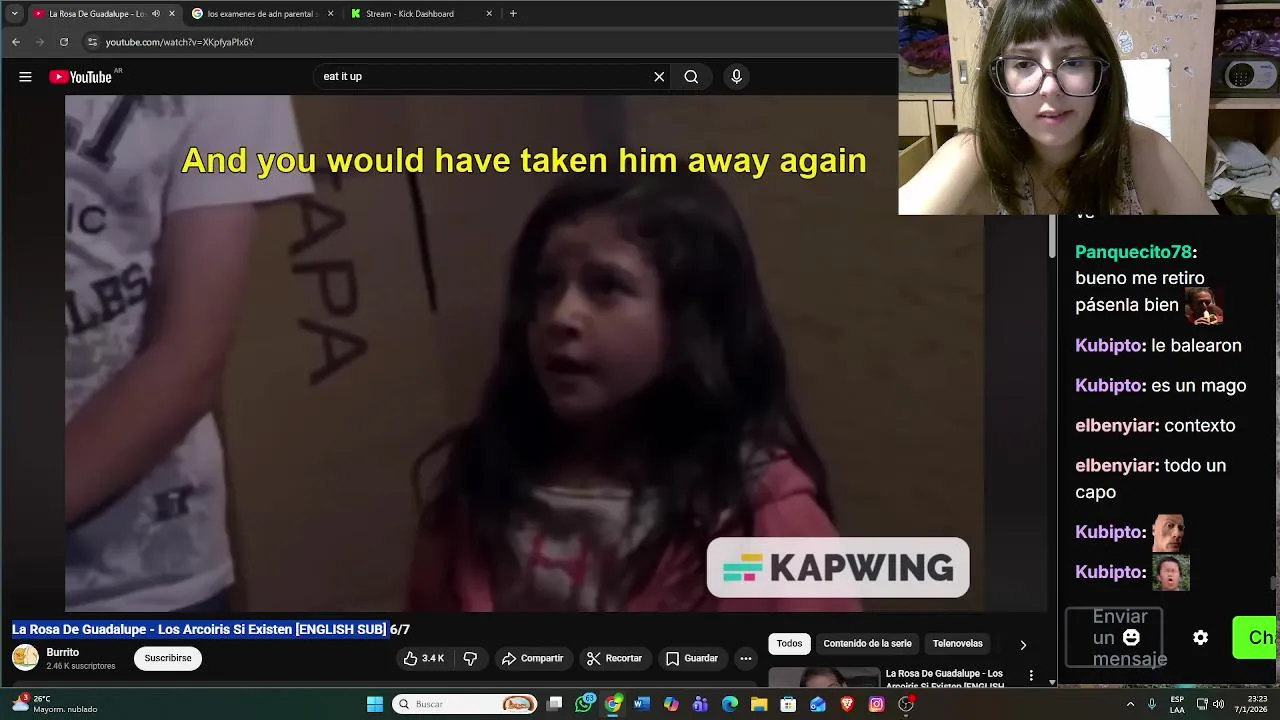This screenshot has height=720, width=1280.
Task: Go back in browser history
Action: [x=16, y=42]
